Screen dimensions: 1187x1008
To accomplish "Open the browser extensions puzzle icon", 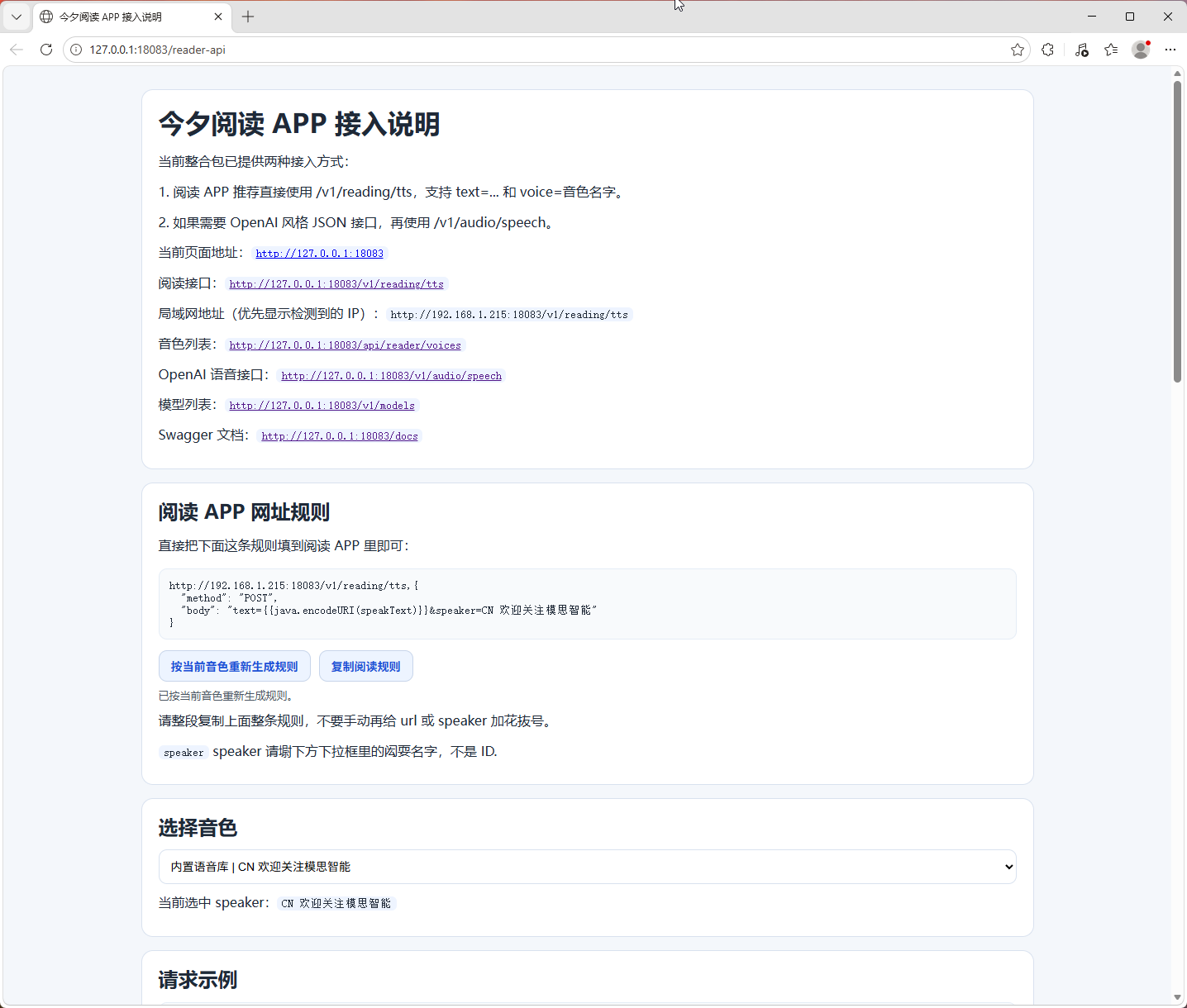I will tap(1048, 50).
